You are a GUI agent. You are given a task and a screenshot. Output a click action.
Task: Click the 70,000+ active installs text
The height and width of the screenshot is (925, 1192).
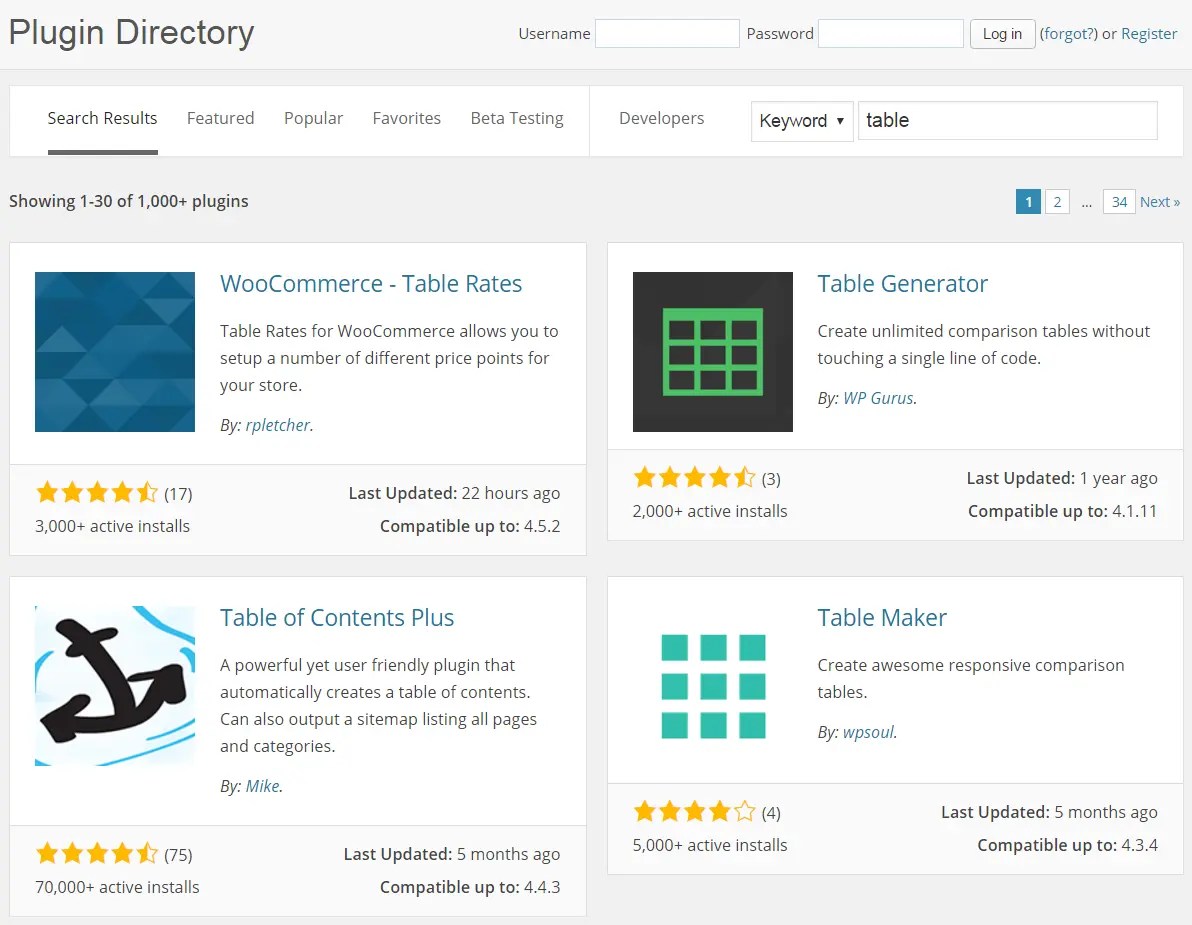[117, 887]
